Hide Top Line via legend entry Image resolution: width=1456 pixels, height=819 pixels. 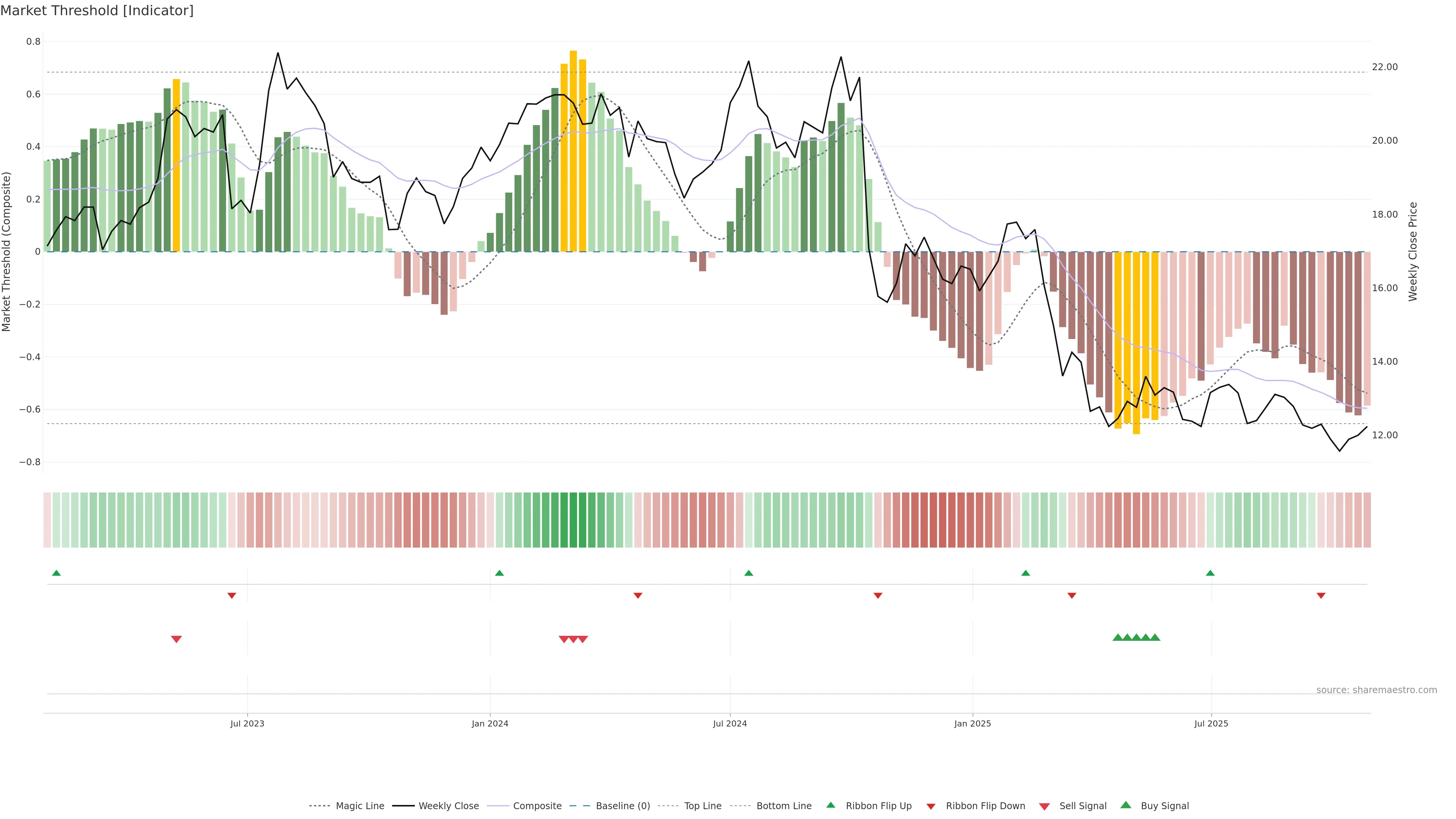pyautogui.click(x=703, y=806)
